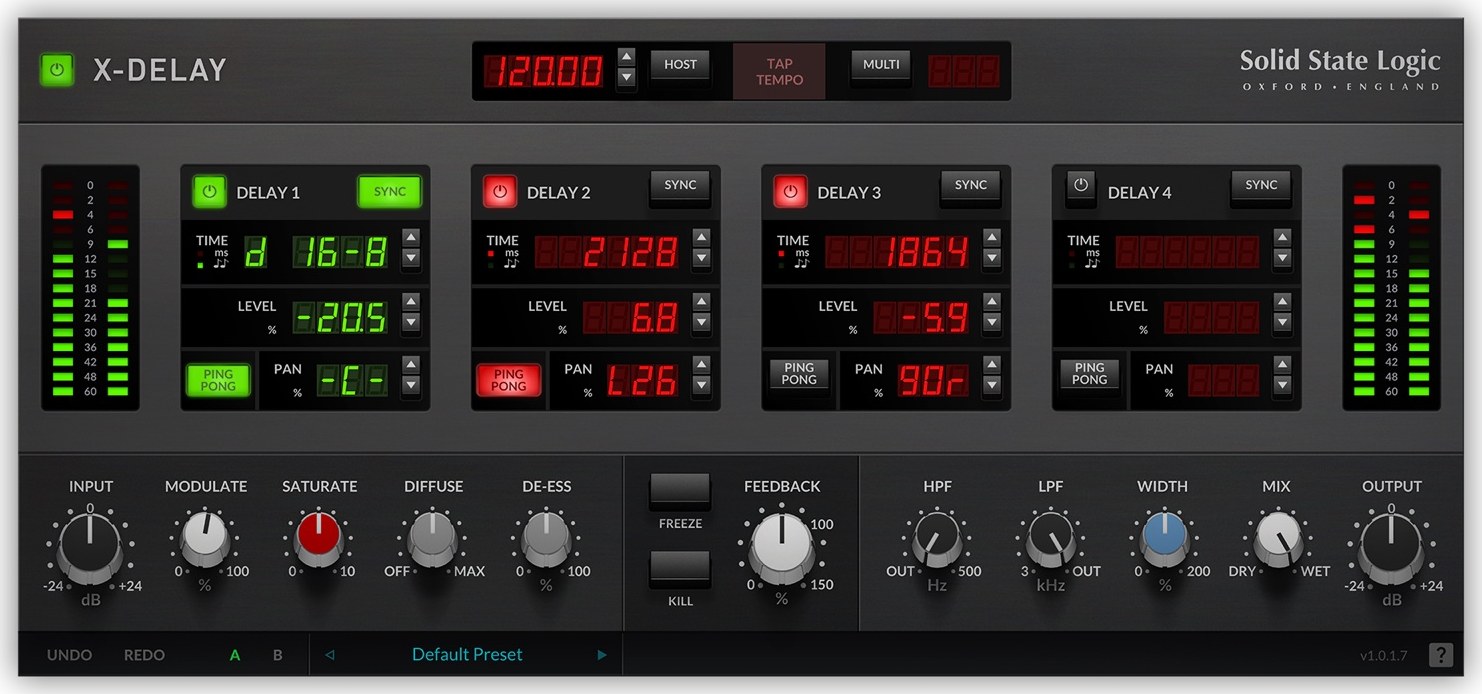The height and width of the screenshot is (694, 1482).
Task: Lower Delay 3 level with down arrow
Action: 991,322
